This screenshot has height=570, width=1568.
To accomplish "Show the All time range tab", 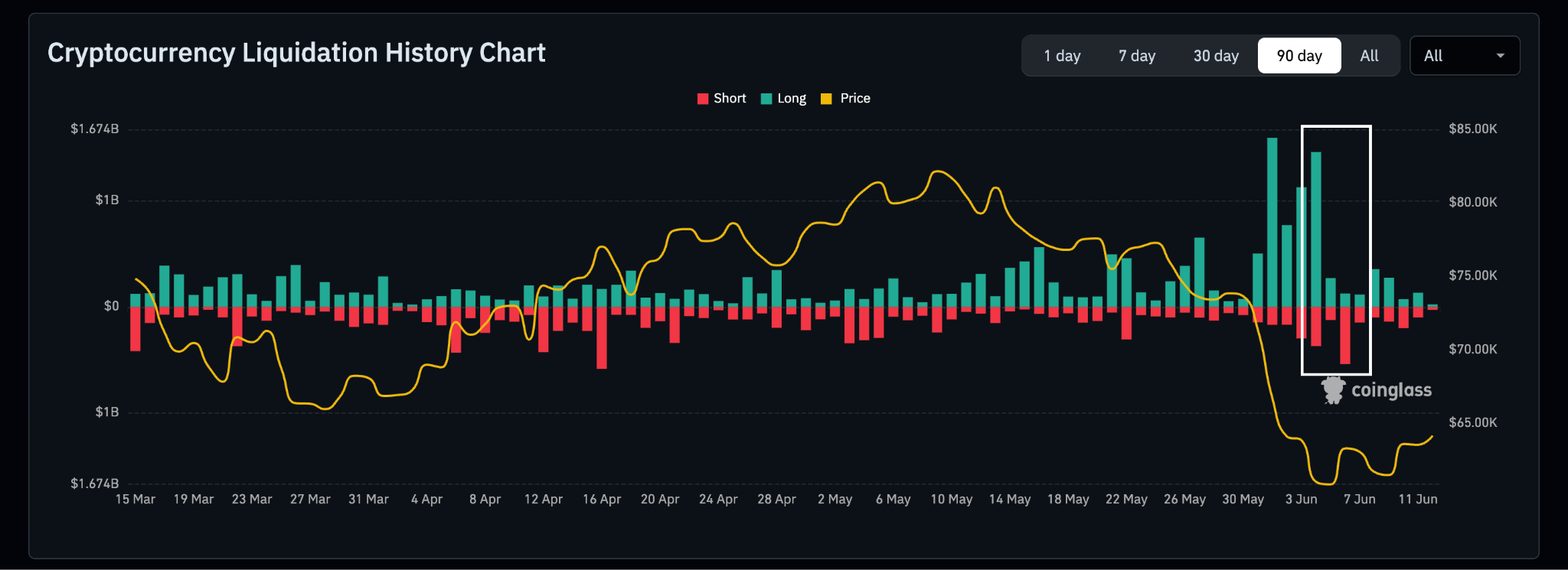I will pyautogui.click(x=1369, y=56).
